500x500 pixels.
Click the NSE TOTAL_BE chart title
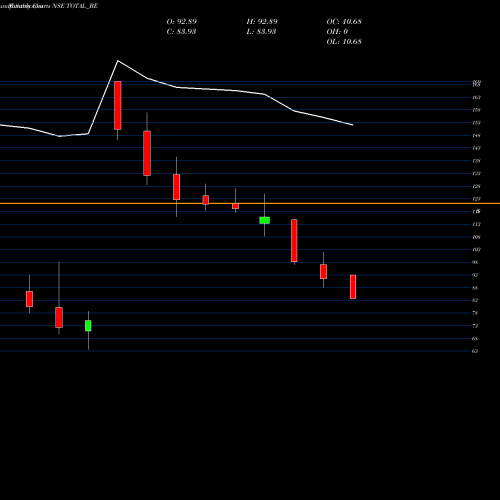[75, 6]
